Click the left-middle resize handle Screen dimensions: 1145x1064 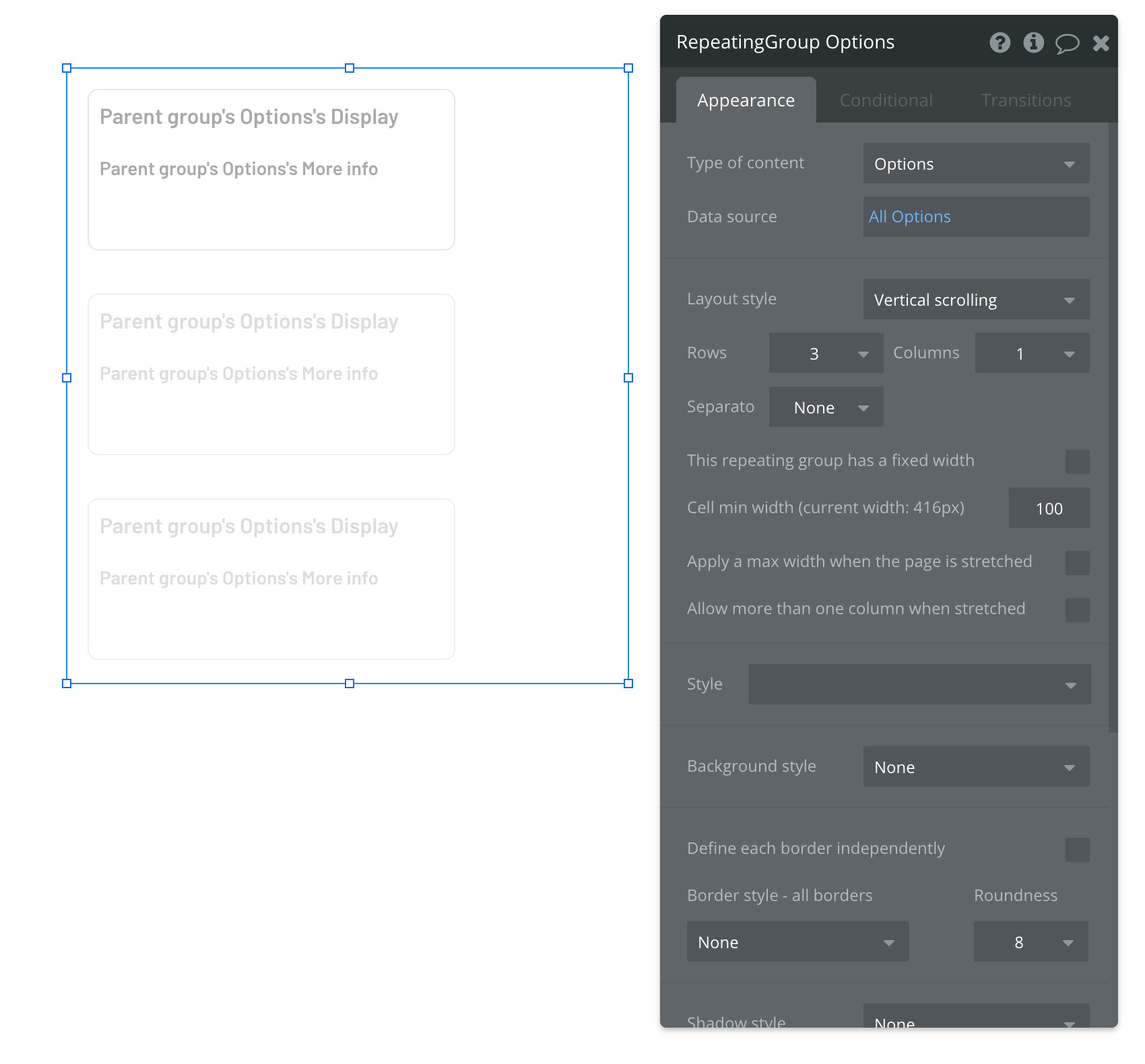[x=67, y=378]
